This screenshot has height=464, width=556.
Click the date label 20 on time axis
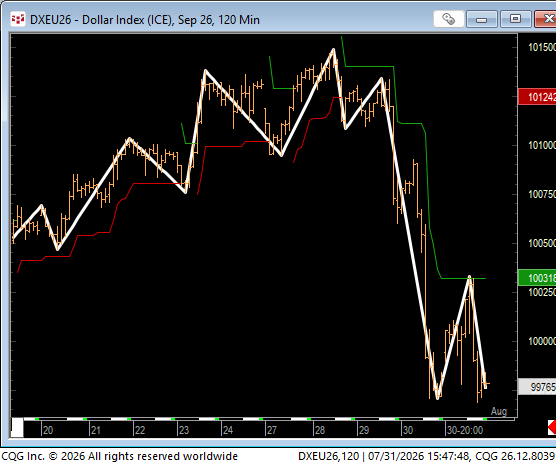[48, 430]
